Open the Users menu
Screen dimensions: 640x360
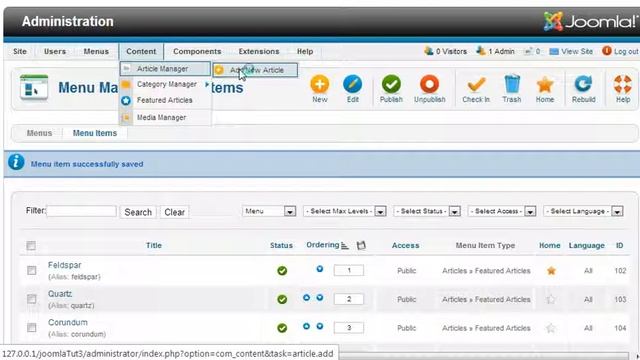[x=55, y=51]
